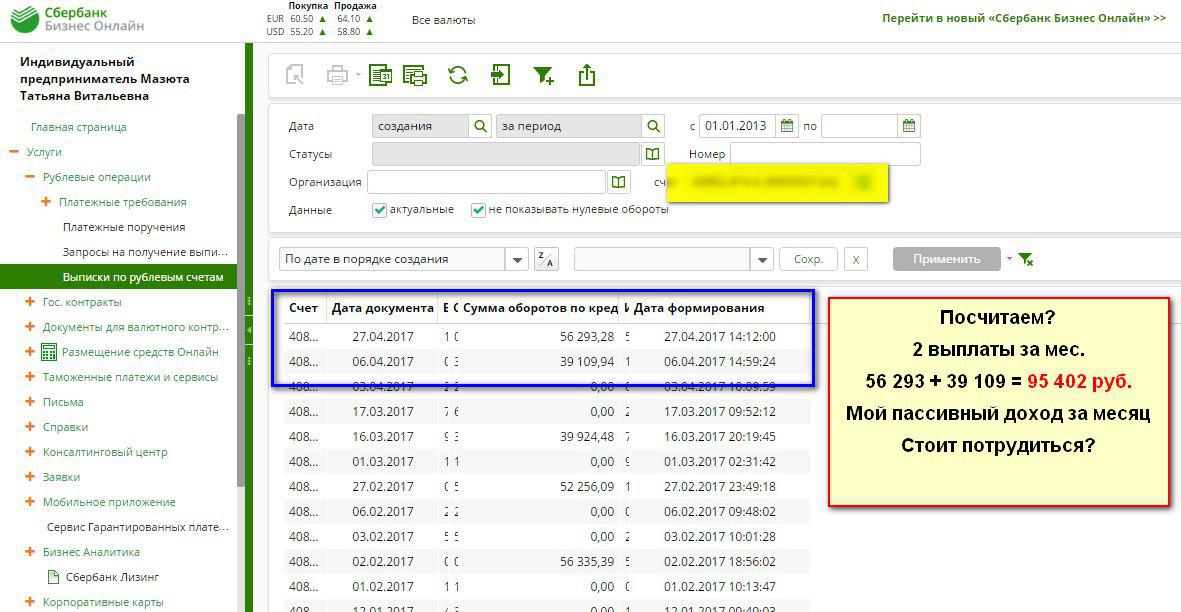
Task: Click the calendar statement icon with 31
Action: (x=380, y=75)
